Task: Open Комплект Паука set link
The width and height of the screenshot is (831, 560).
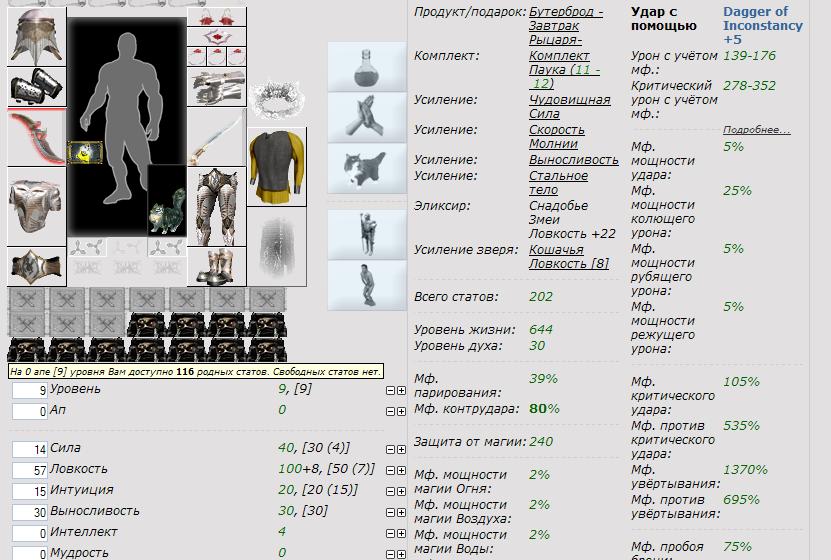Action: tap(559, 63)
